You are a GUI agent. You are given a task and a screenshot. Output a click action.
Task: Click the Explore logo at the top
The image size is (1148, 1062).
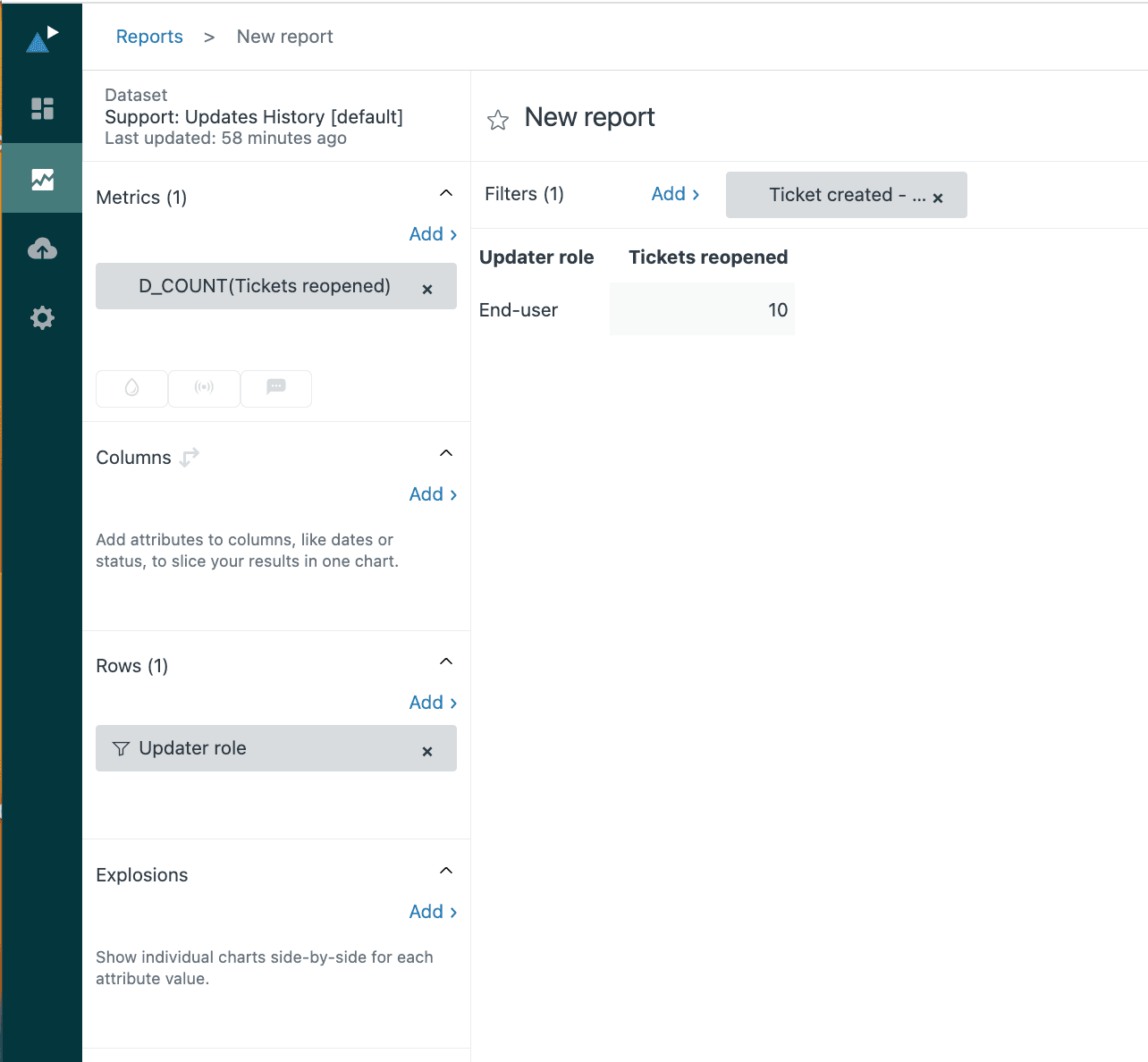point(41,36)
